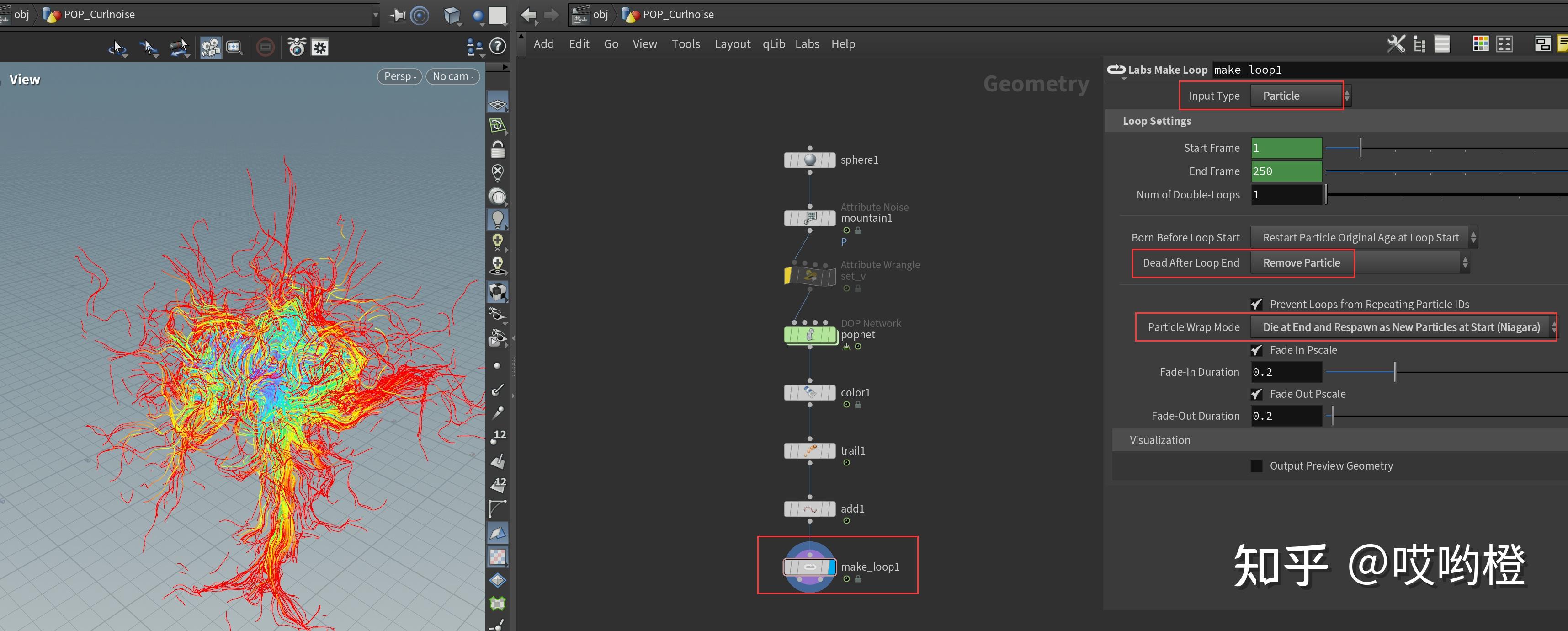
Task: Click the No cam camera button
Action: (x=452, y=76)
